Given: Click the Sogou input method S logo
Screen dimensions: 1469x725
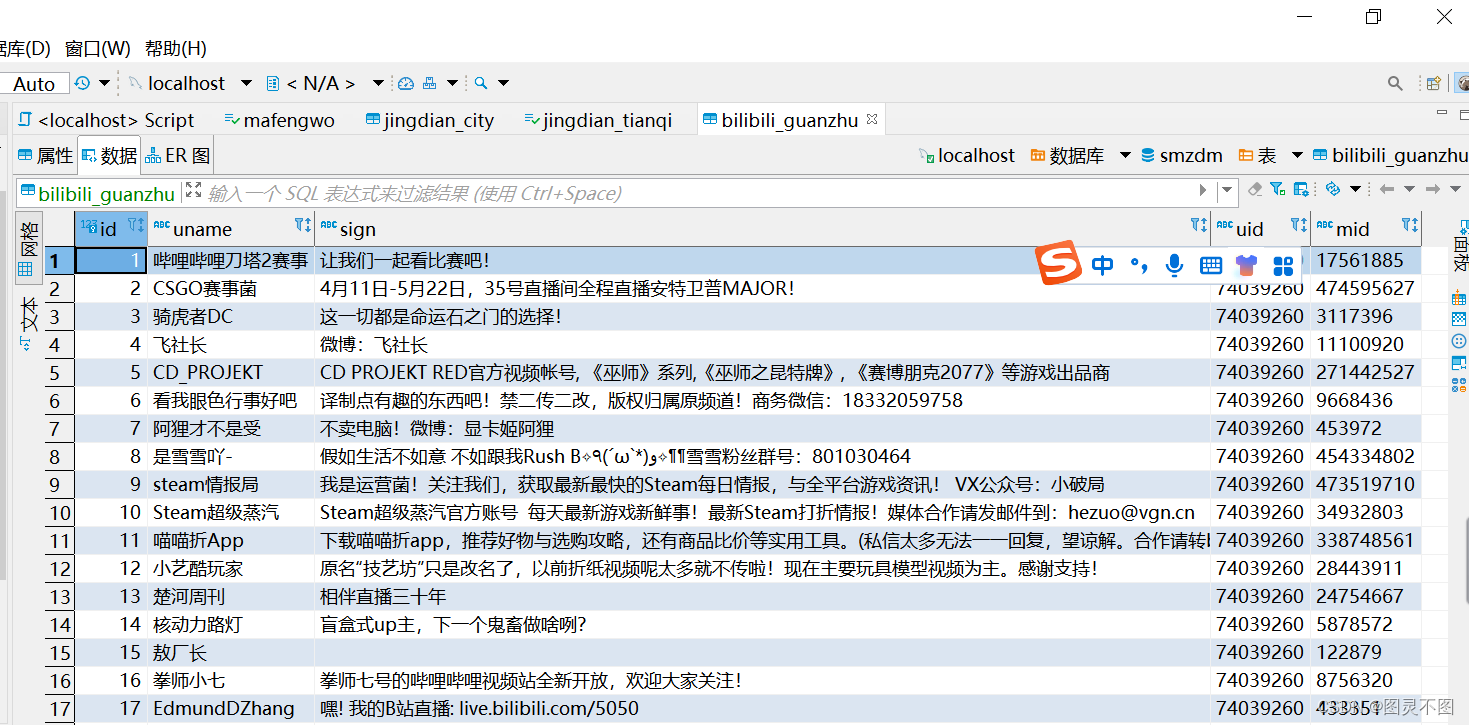Looking at the screenshot, I should [1058, 264].
